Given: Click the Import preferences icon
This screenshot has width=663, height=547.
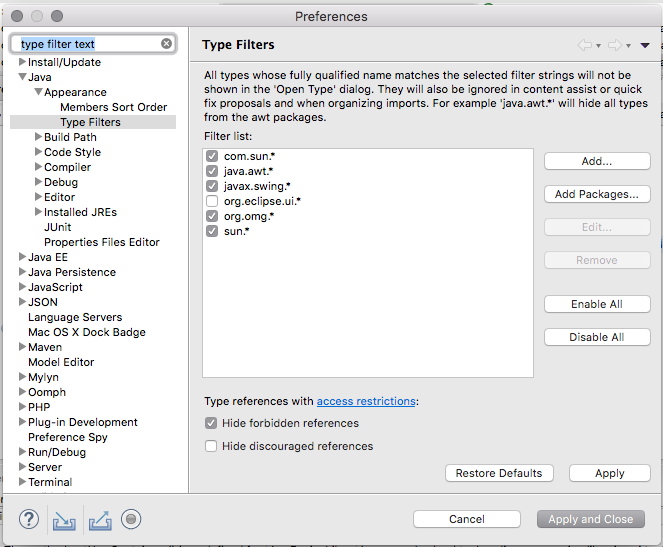Looking at the screenshot, I should (x=64, y=520).
